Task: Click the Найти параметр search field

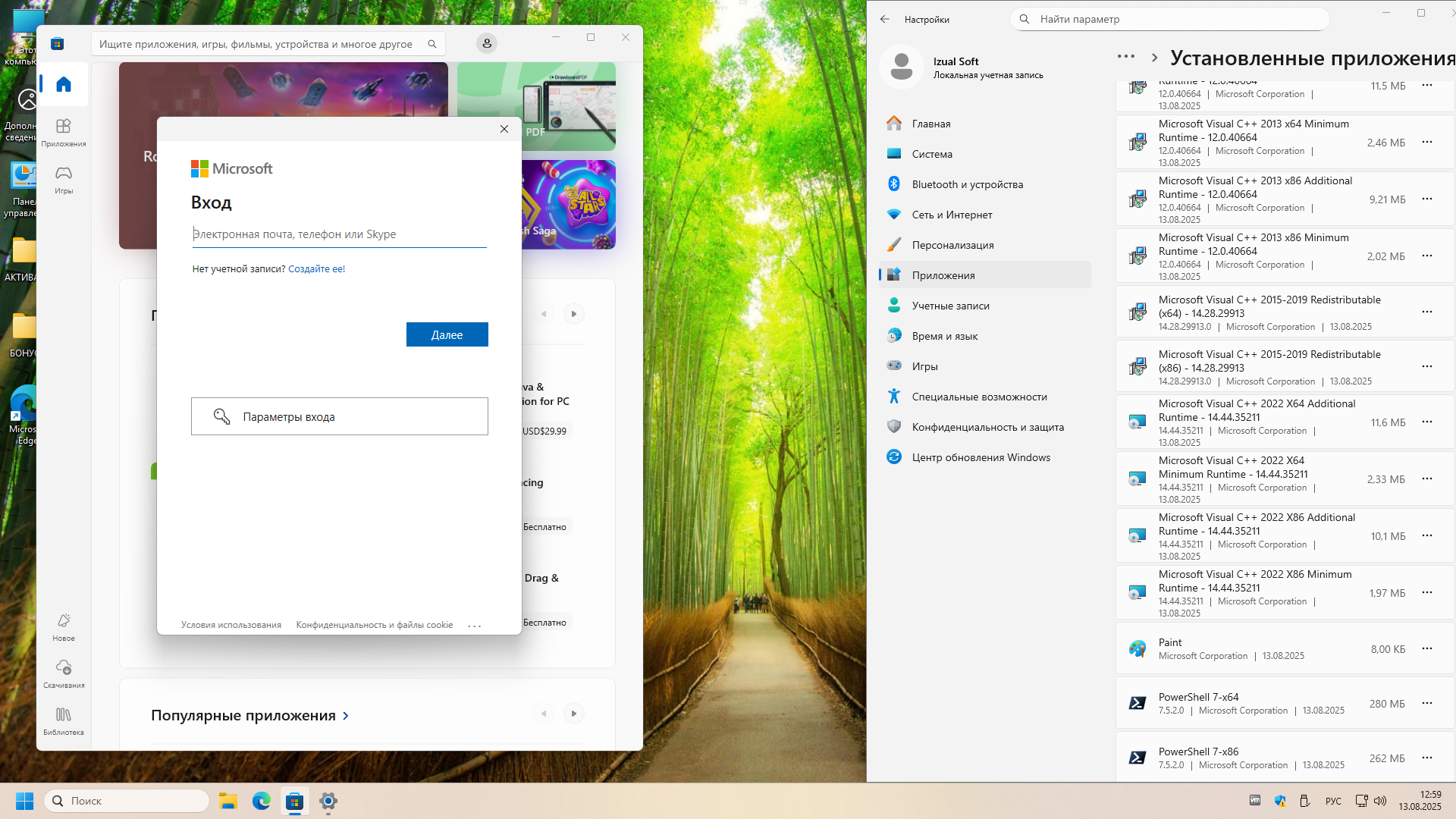Action: (1169, 19)
